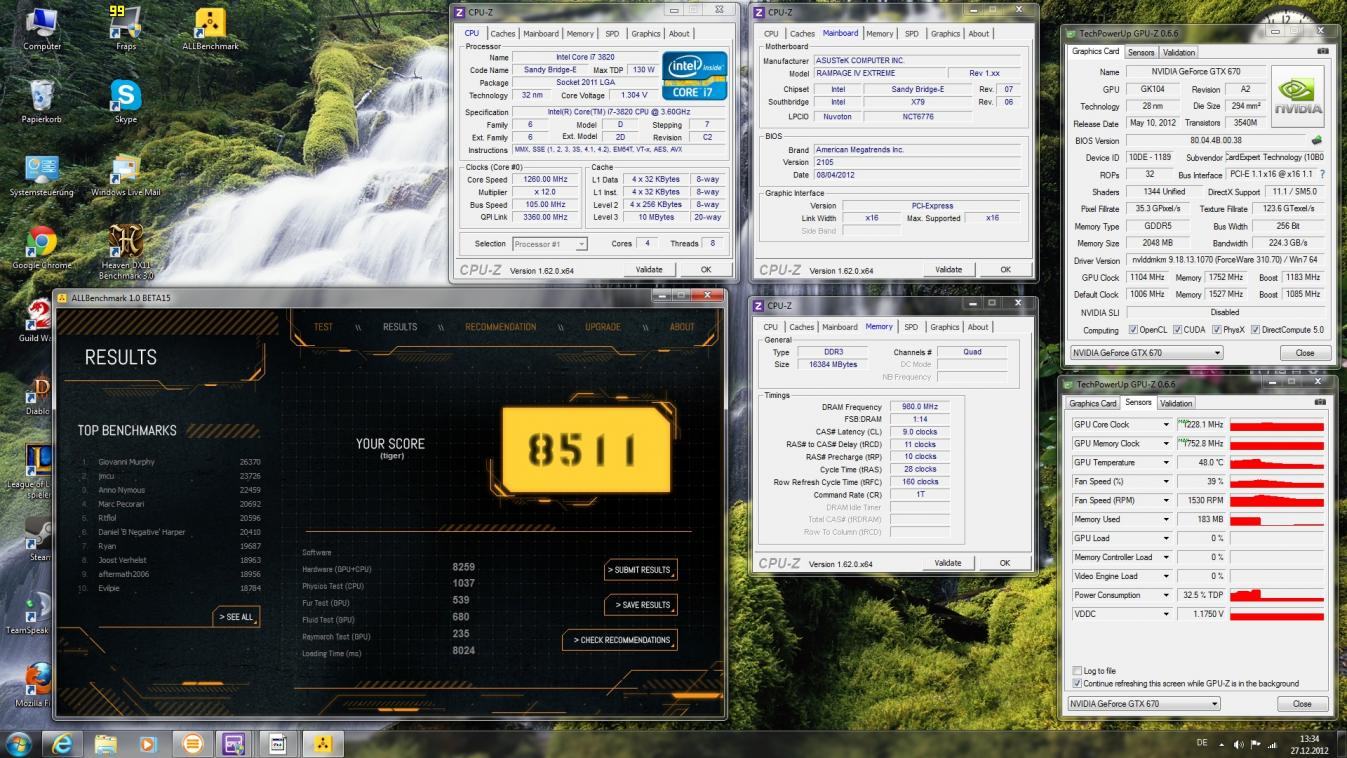Open the TEST tab in ALLBenchmark
Screen dimensions: 1347x758
323,327
